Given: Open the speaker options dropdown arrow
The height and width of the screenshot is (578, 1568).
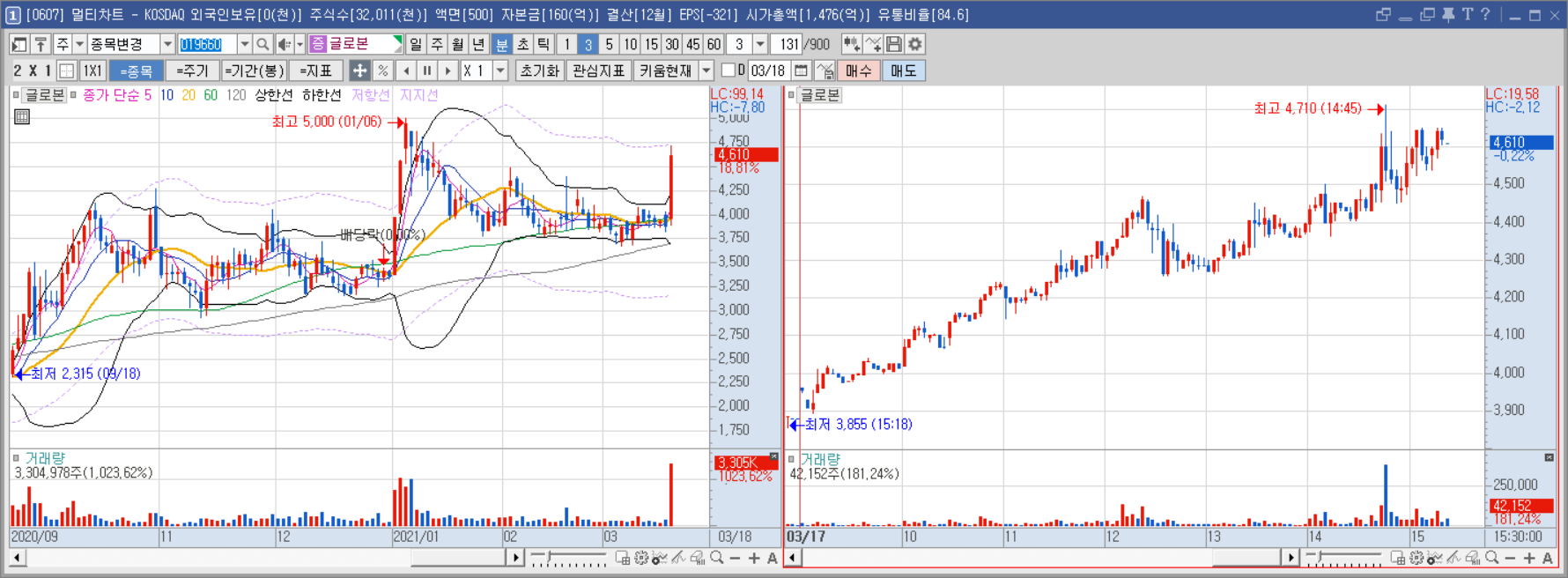Looking at the screenshot, I should [x=300, y=44].
